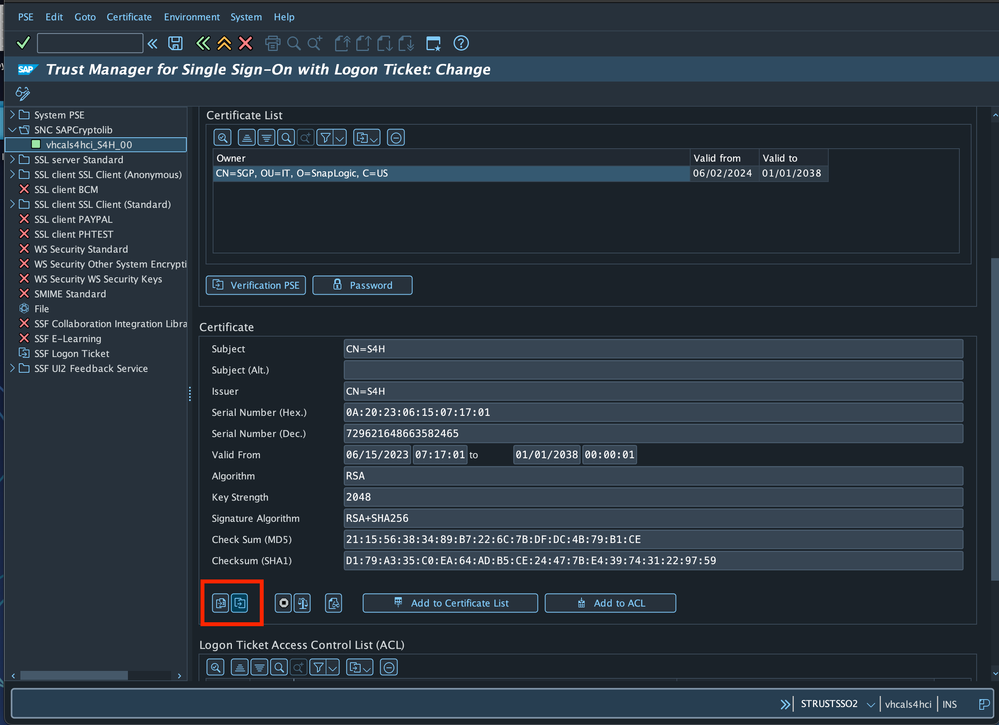999x725 pixels.
Task: Open filter dropdown arrow in ACL toolbar
Action: pyautogui.click(x=333, y=667)
